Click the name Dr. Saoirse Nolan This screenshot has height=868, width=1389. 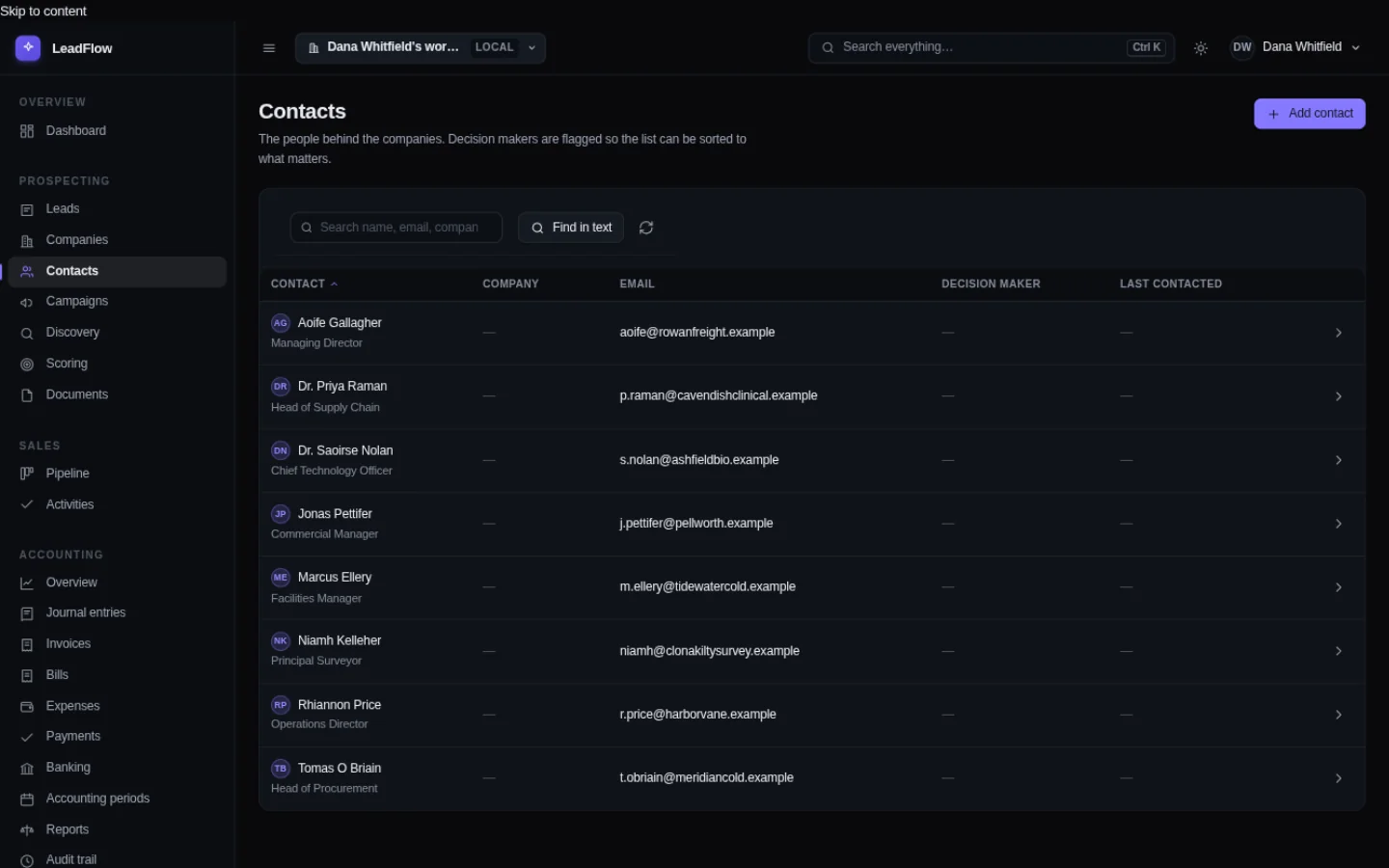click(345, 450)
